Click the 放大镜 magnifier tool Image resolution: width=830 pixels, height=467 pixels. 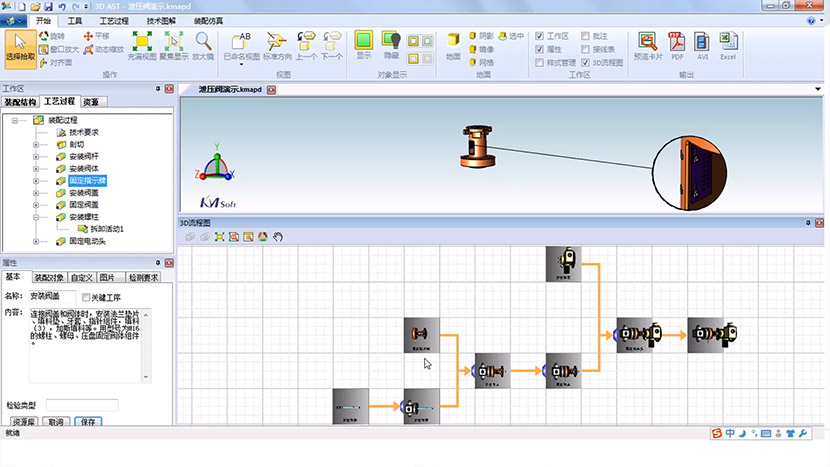pos(203,45)
